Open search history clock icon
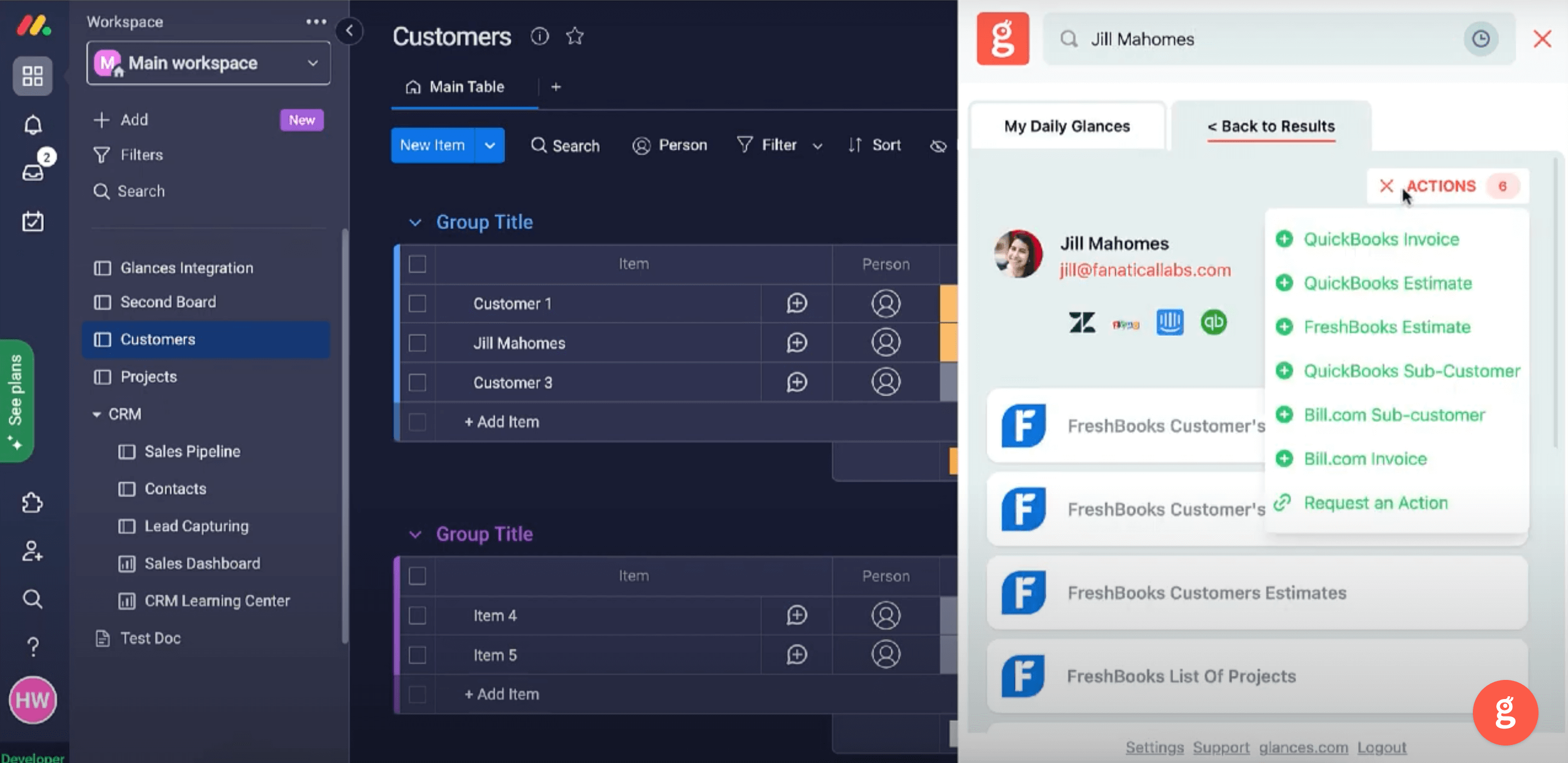This screenshot has height=763, width=1568. (x=1481, y=39)
